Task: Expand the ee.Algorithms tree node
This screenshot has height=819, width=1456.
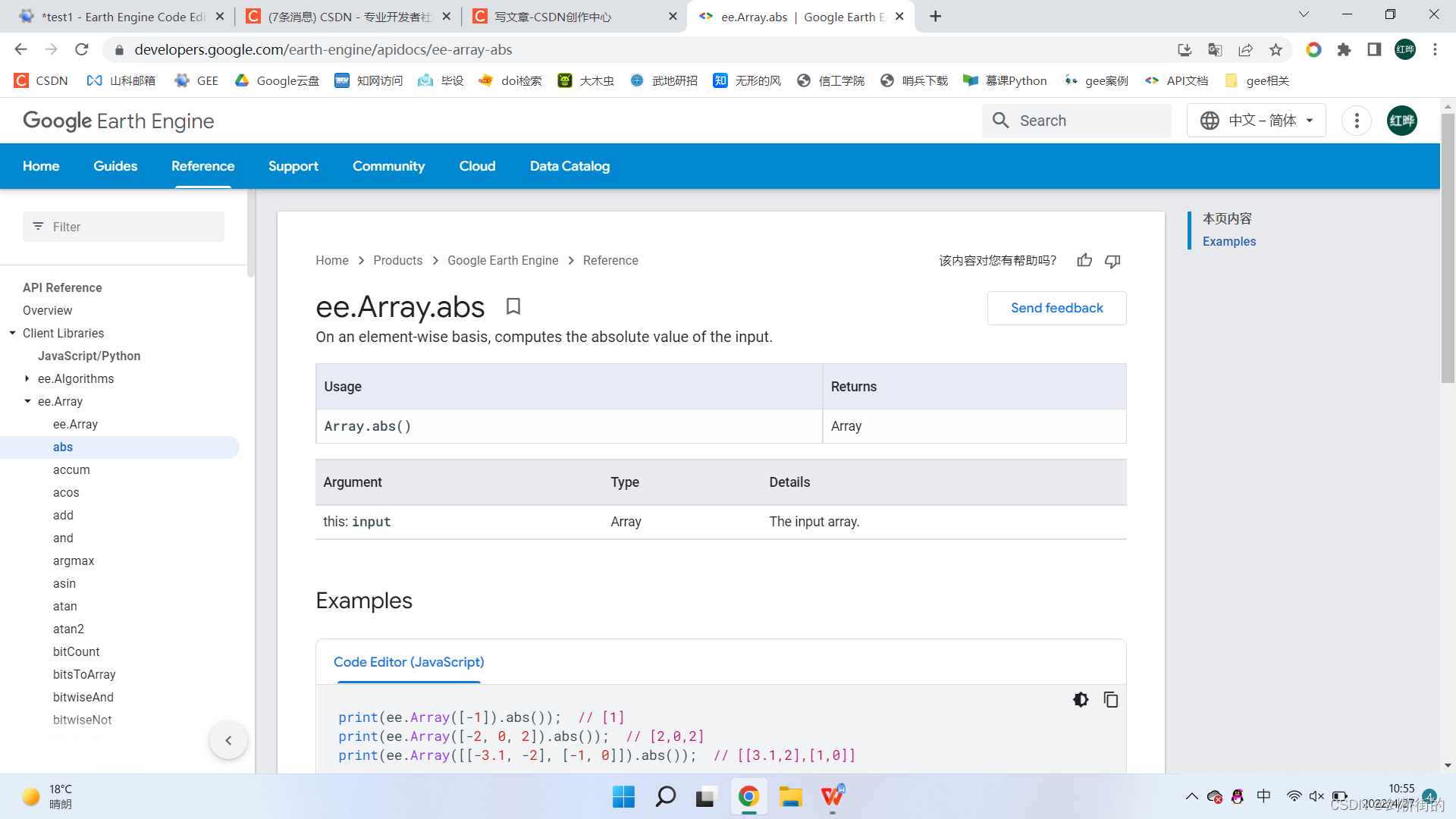Action: coord(27,378)
